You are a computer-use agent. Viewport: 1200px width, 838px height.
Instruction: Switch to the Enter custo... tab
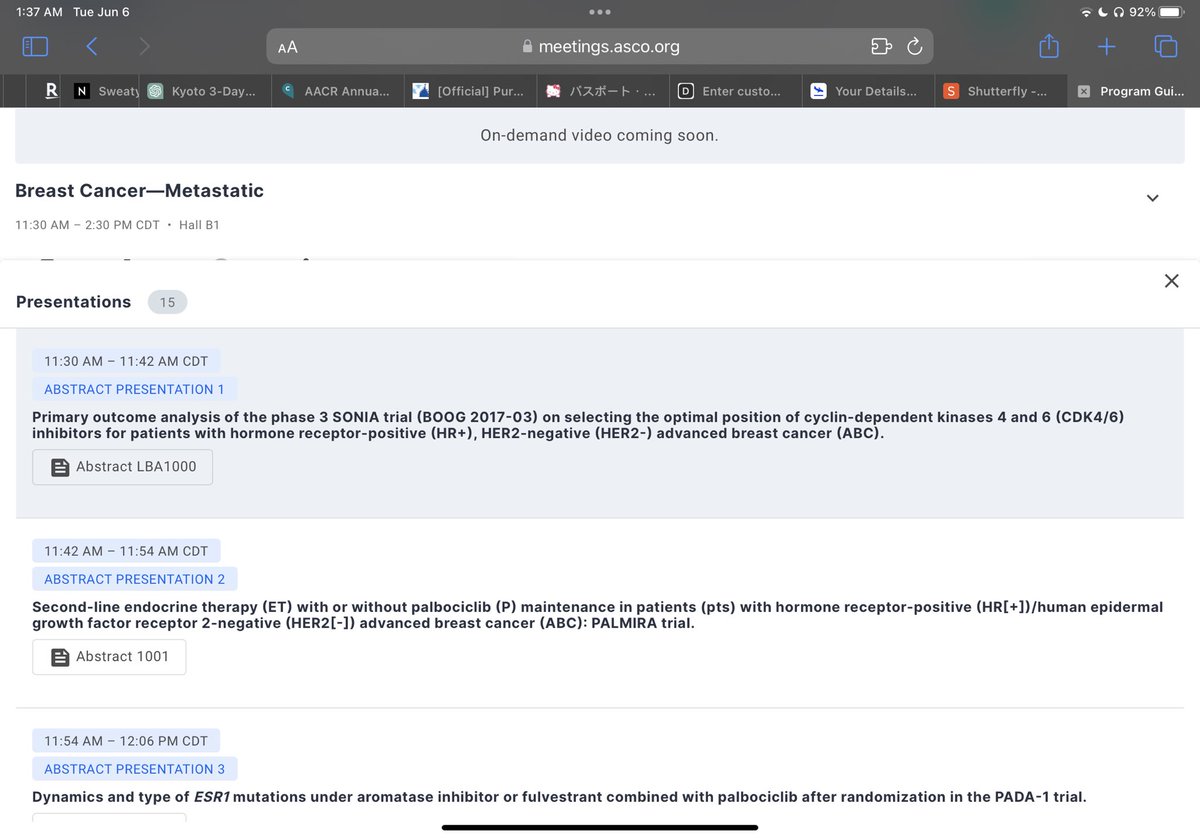pos(734,91)
